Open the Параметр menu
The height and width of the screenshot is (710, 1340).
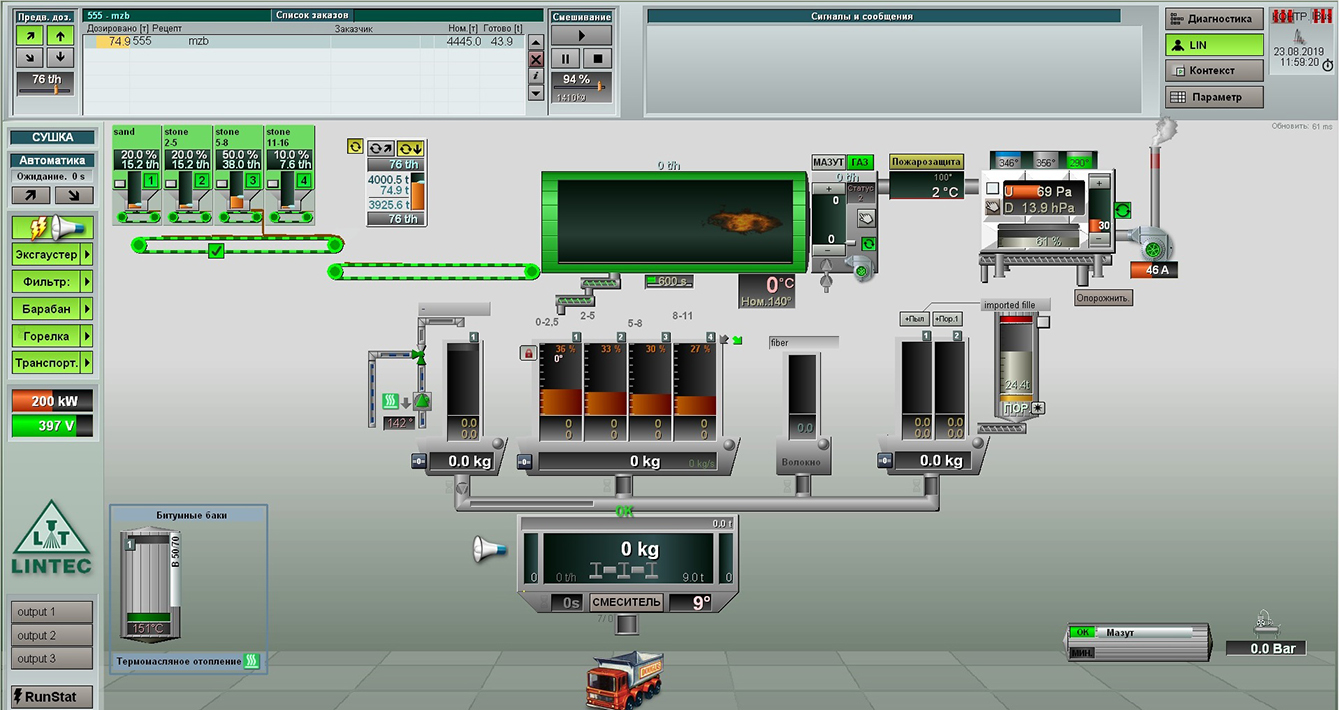click(1213, 97)
